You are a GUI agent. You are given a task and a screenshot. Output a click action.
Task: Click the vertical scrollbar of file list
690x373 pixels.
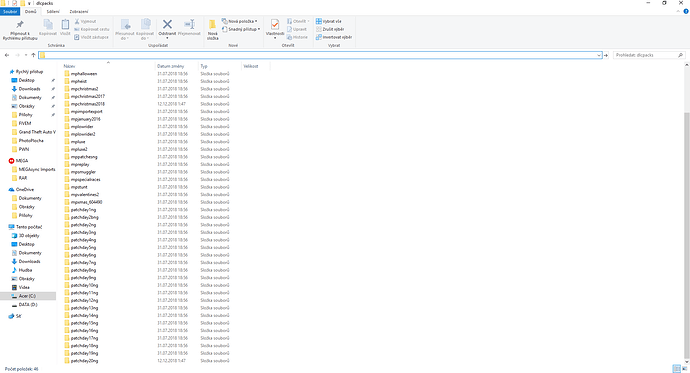(686, 235)
